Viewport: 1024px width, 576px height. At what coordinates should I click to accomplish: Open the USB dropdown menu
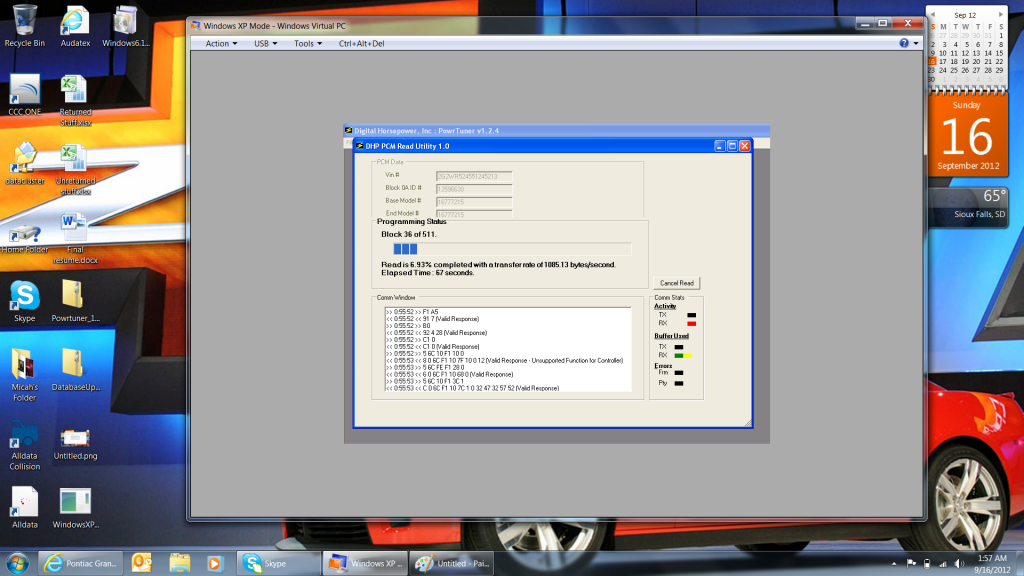[265, 44]
